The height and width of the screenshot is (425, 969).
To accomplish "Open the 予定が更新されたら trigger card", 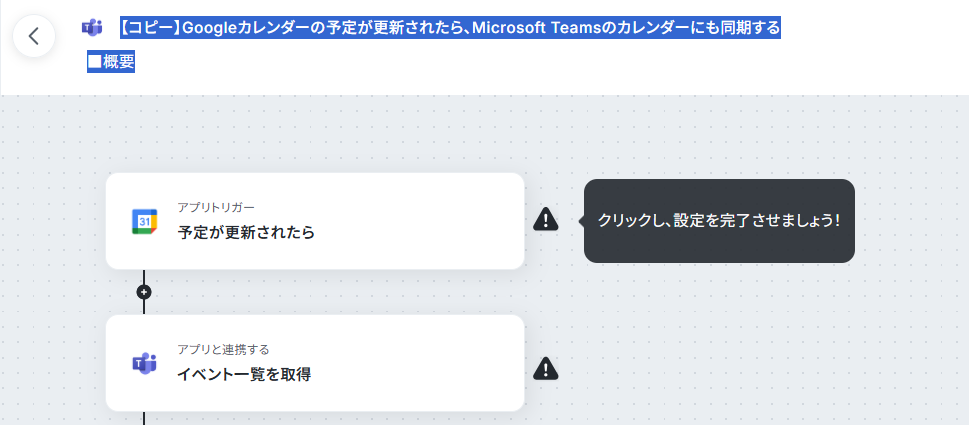I will coord(315,221).
